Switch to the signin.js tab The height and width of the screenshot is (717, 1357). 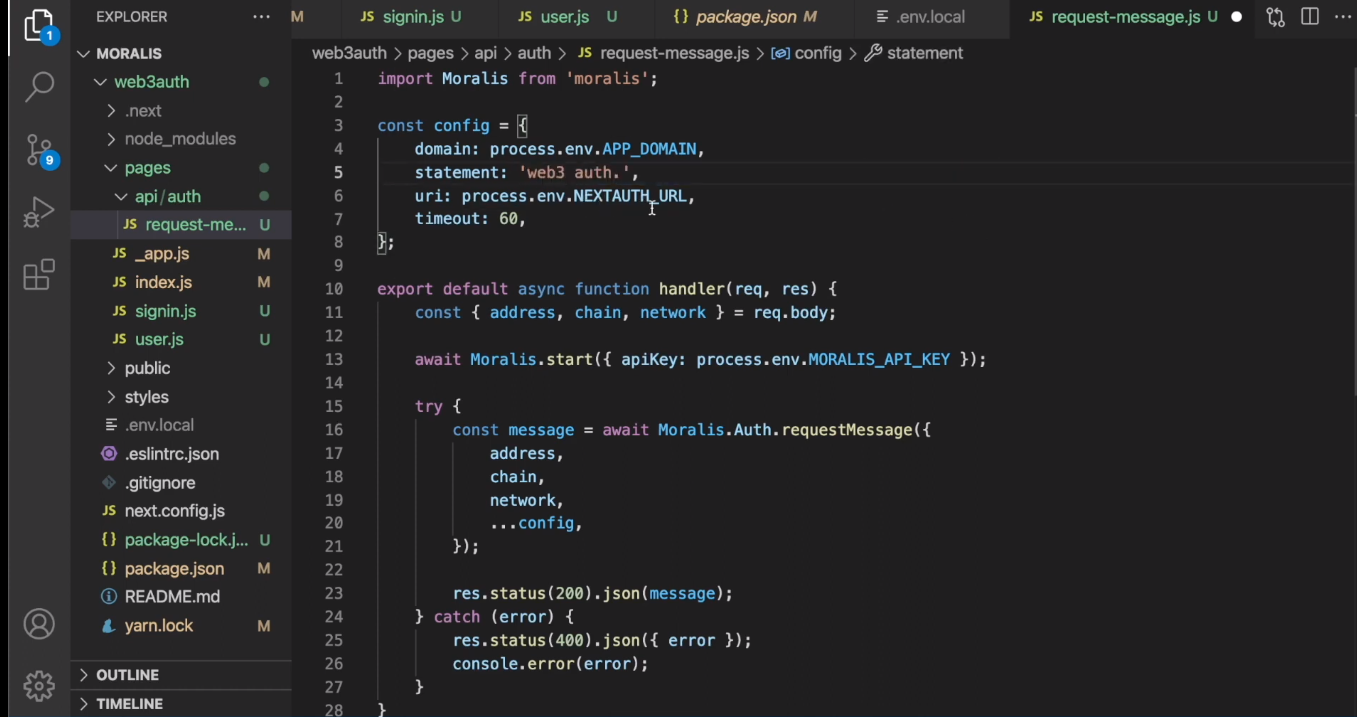pos(412,17)
